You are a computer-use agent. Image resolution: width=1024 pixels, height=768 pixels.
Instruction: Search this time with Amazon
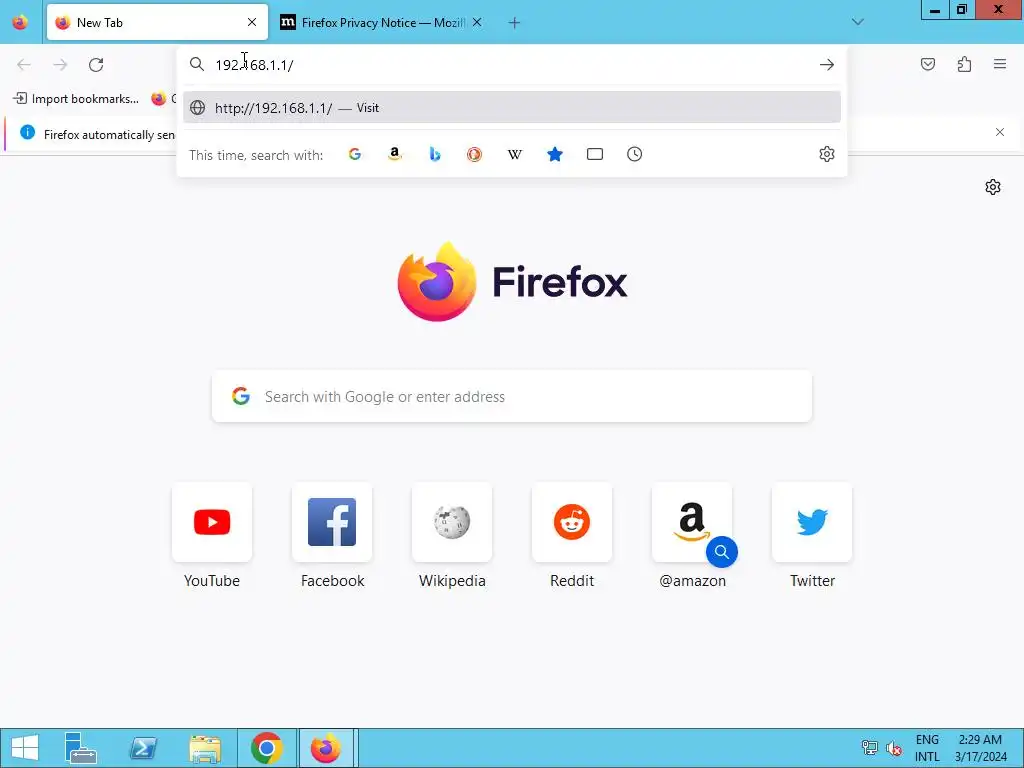point(394,154)
